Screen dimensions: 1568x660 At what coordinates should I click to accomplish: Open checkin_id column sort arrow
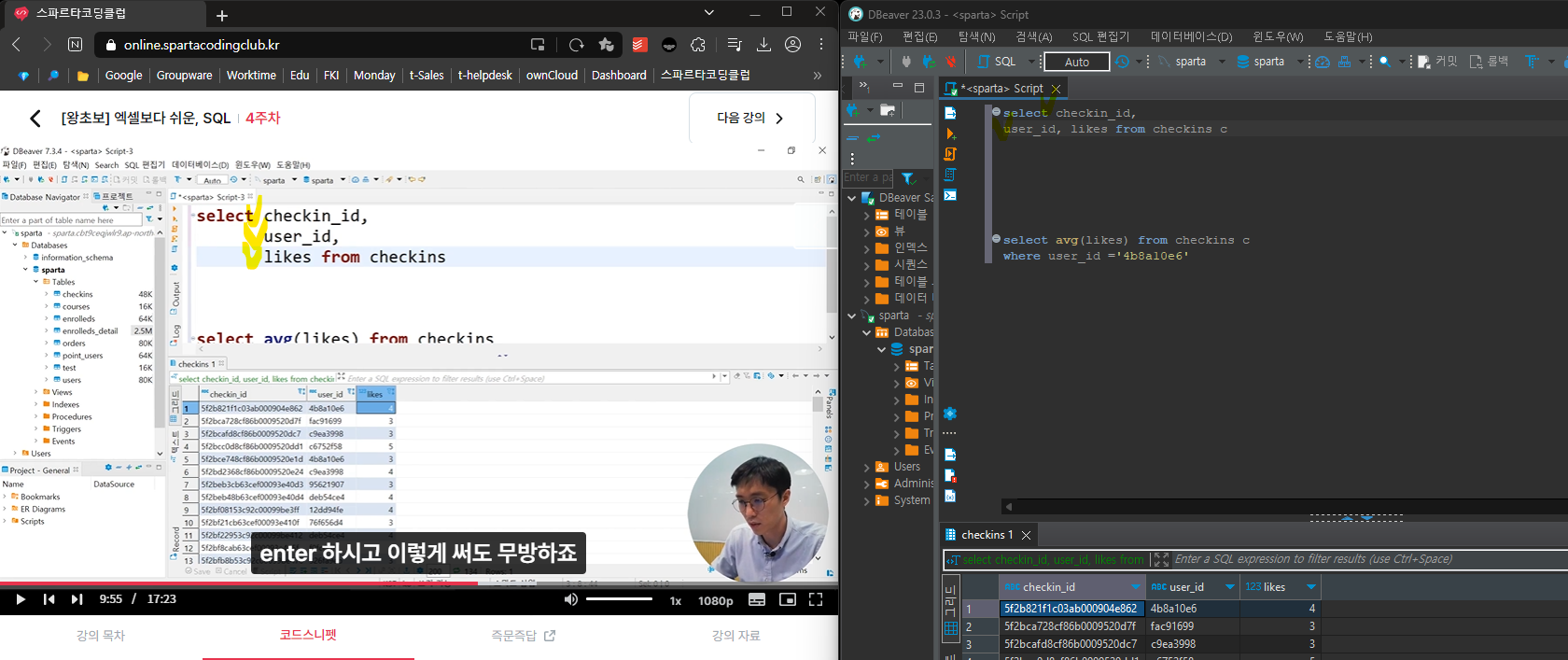[x=1136, y=587]
